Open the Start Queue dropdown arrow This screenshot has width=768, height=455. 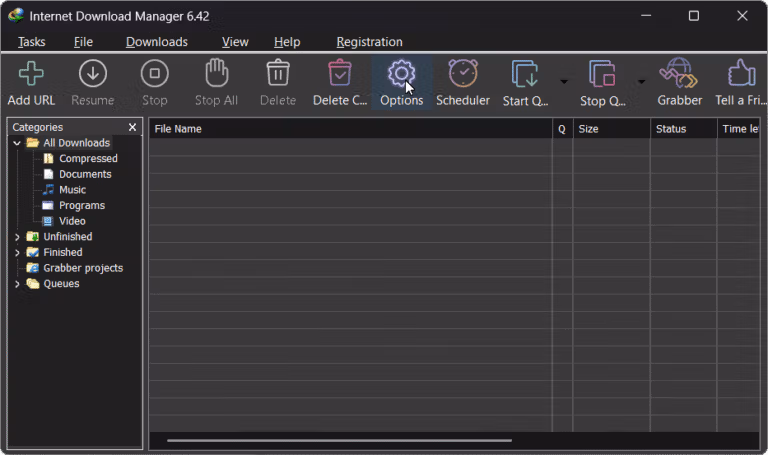point(564,82)
